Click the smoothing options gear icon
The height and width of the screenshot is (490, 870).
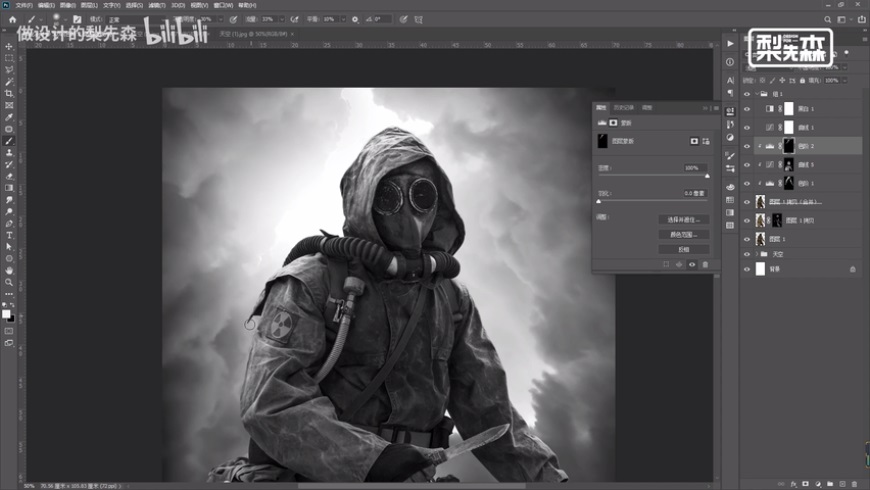[x=355, y=19]
